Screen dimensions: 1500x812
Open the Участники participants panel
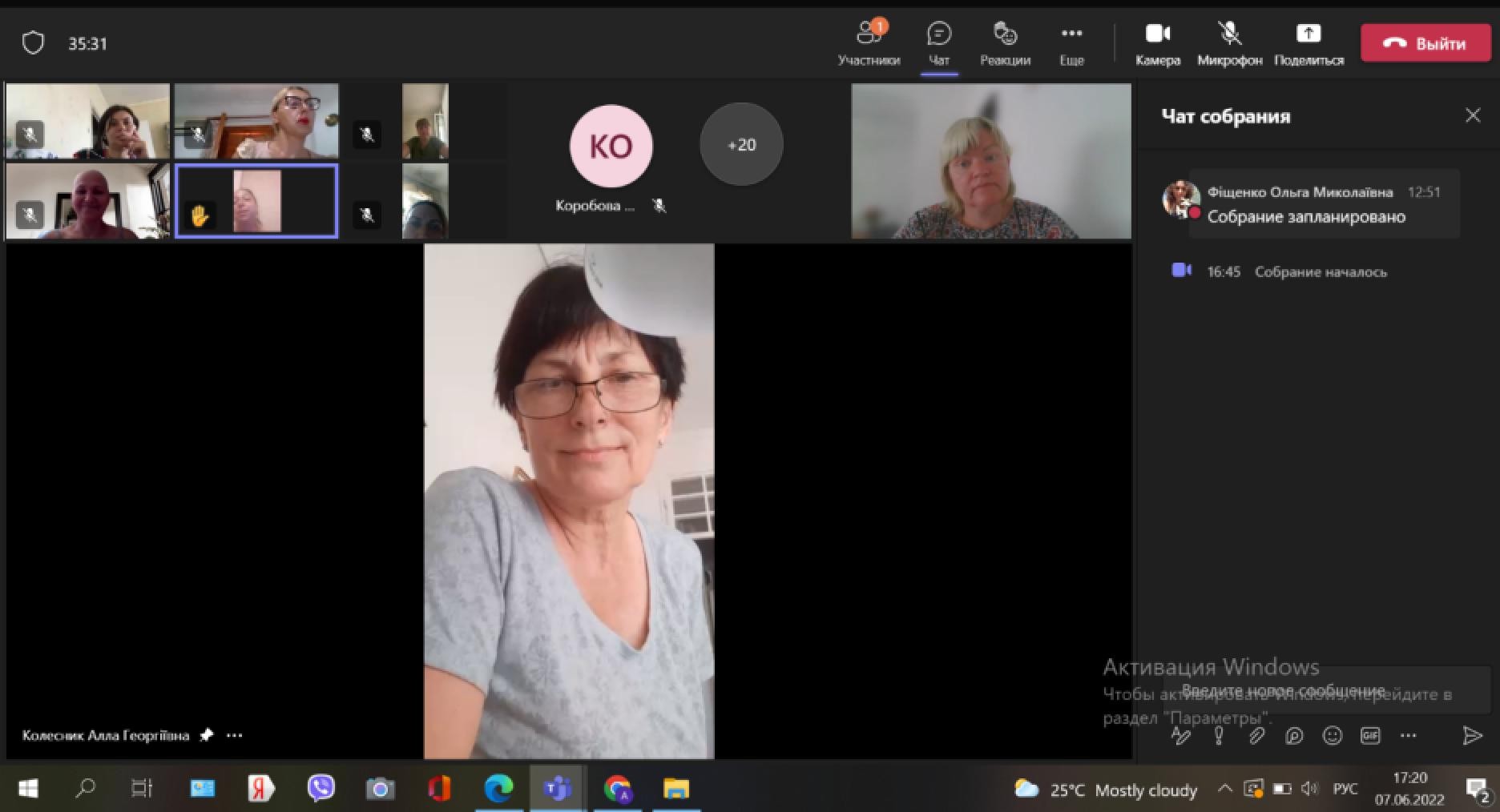pyautogui.click(x=869, y=43)
